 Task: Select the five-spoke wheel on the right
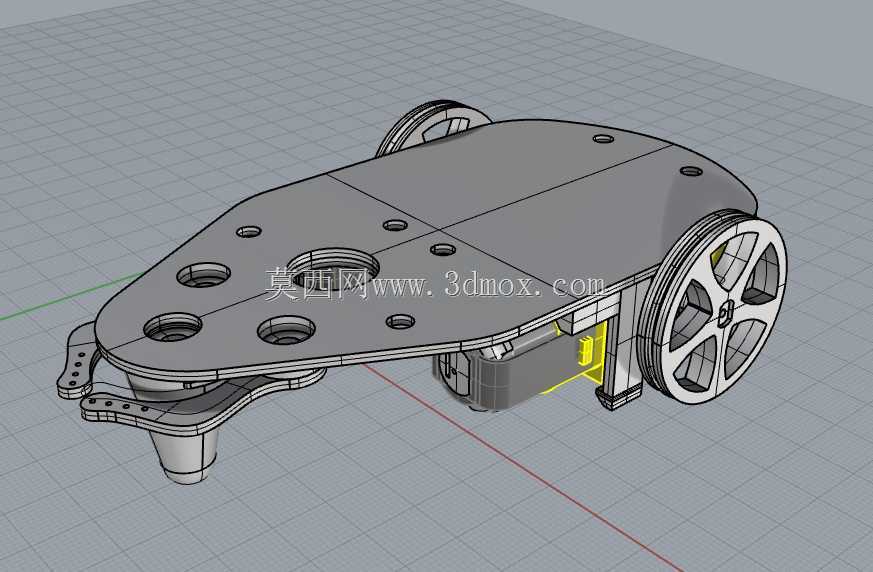715,305
